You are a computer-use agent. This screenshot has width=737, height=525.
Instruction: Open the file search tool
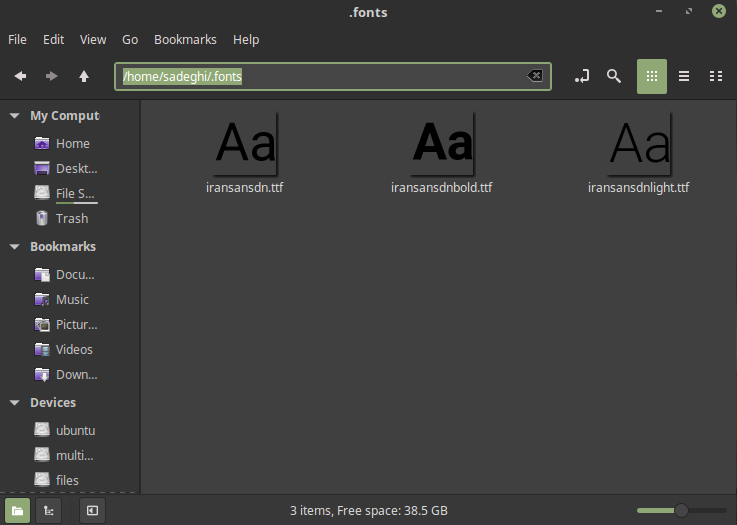tap(614, 76)
